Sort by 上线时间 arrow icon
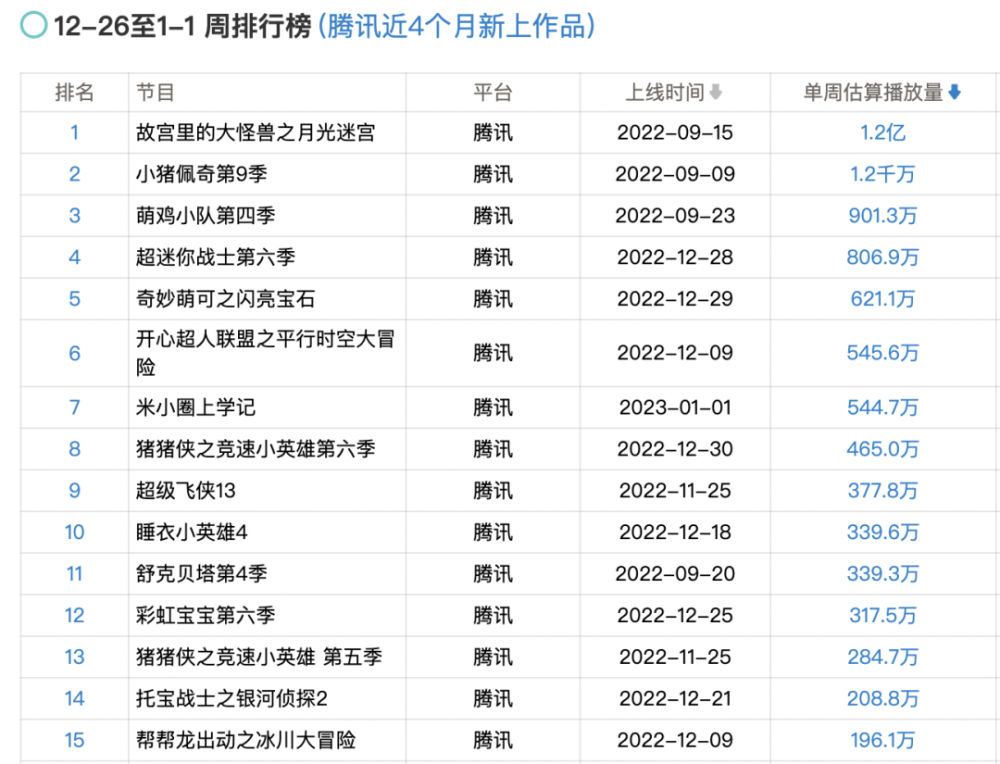This screenshot has width=1000, height=764. click(716, 92)
